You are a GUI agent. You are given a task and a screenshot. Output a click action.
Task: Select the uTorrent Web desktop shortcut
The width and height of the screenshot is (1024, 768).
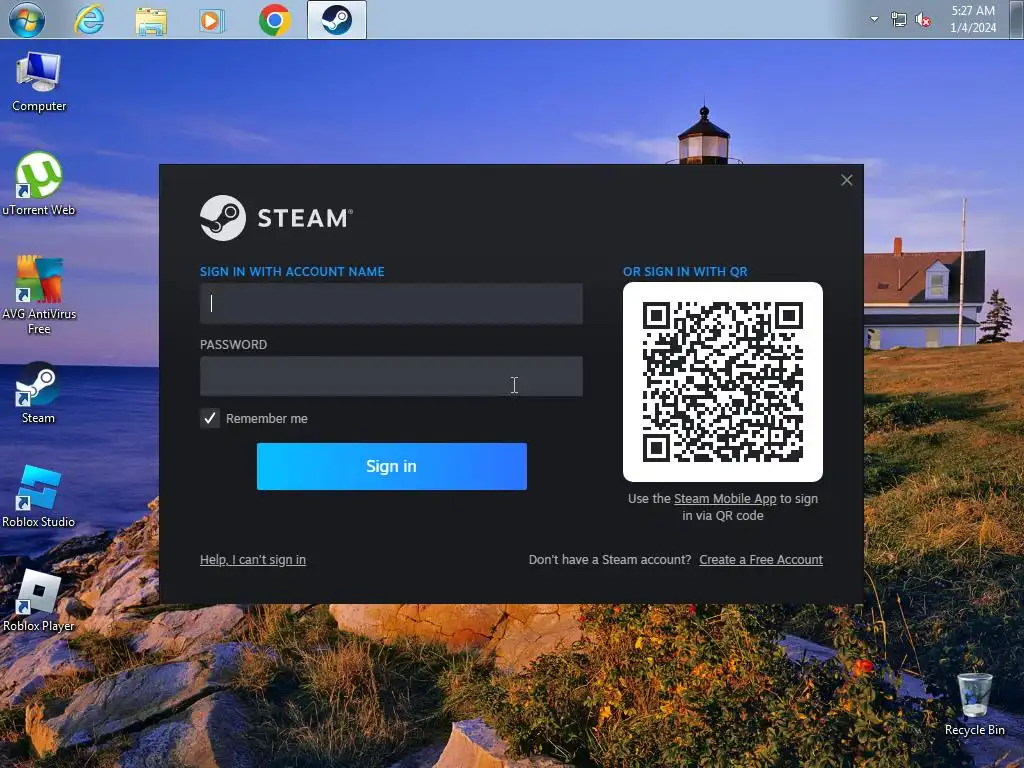(39, 184)
